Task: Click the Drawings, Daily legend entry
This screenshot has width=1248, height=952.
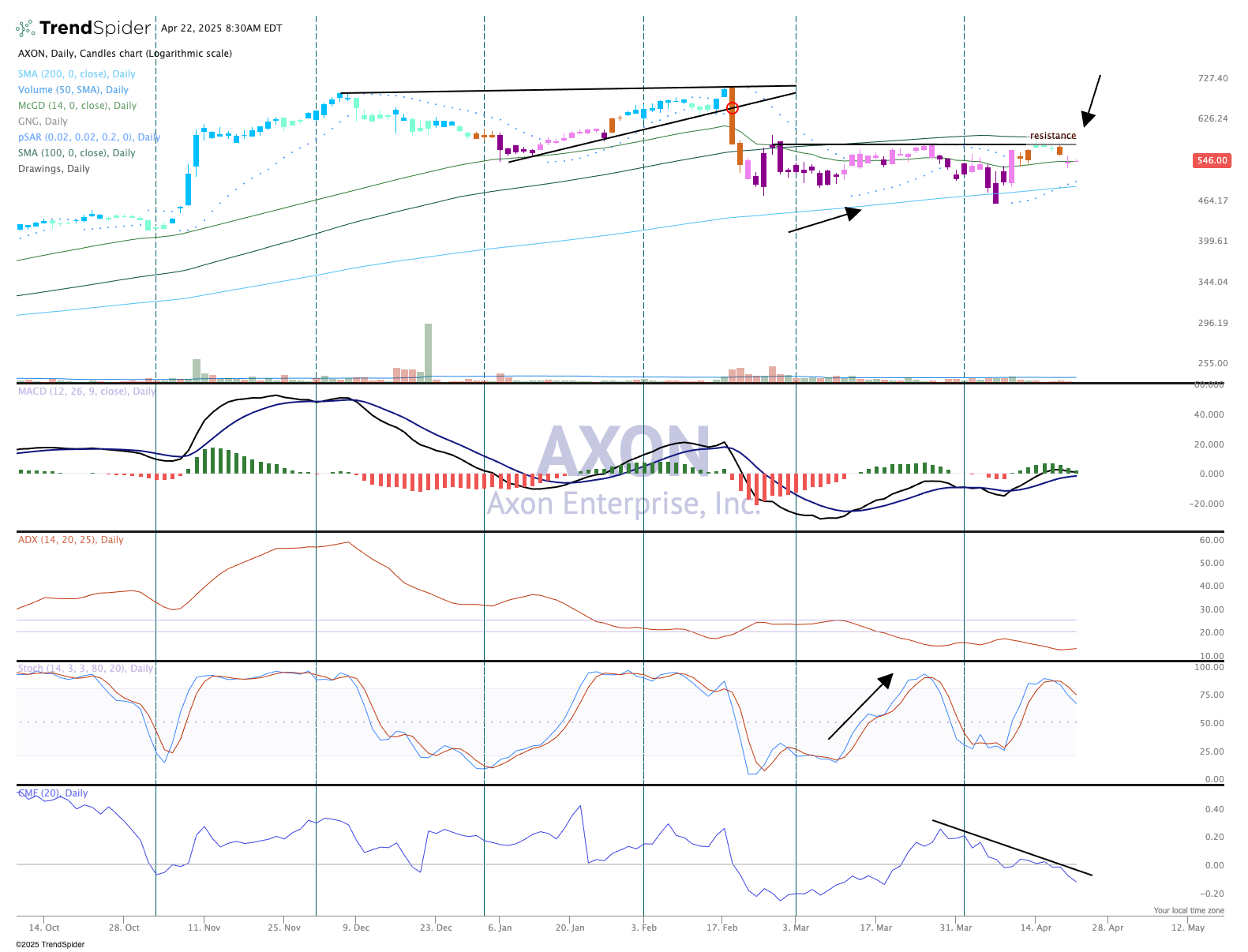Action: click(x=54, y=169)
